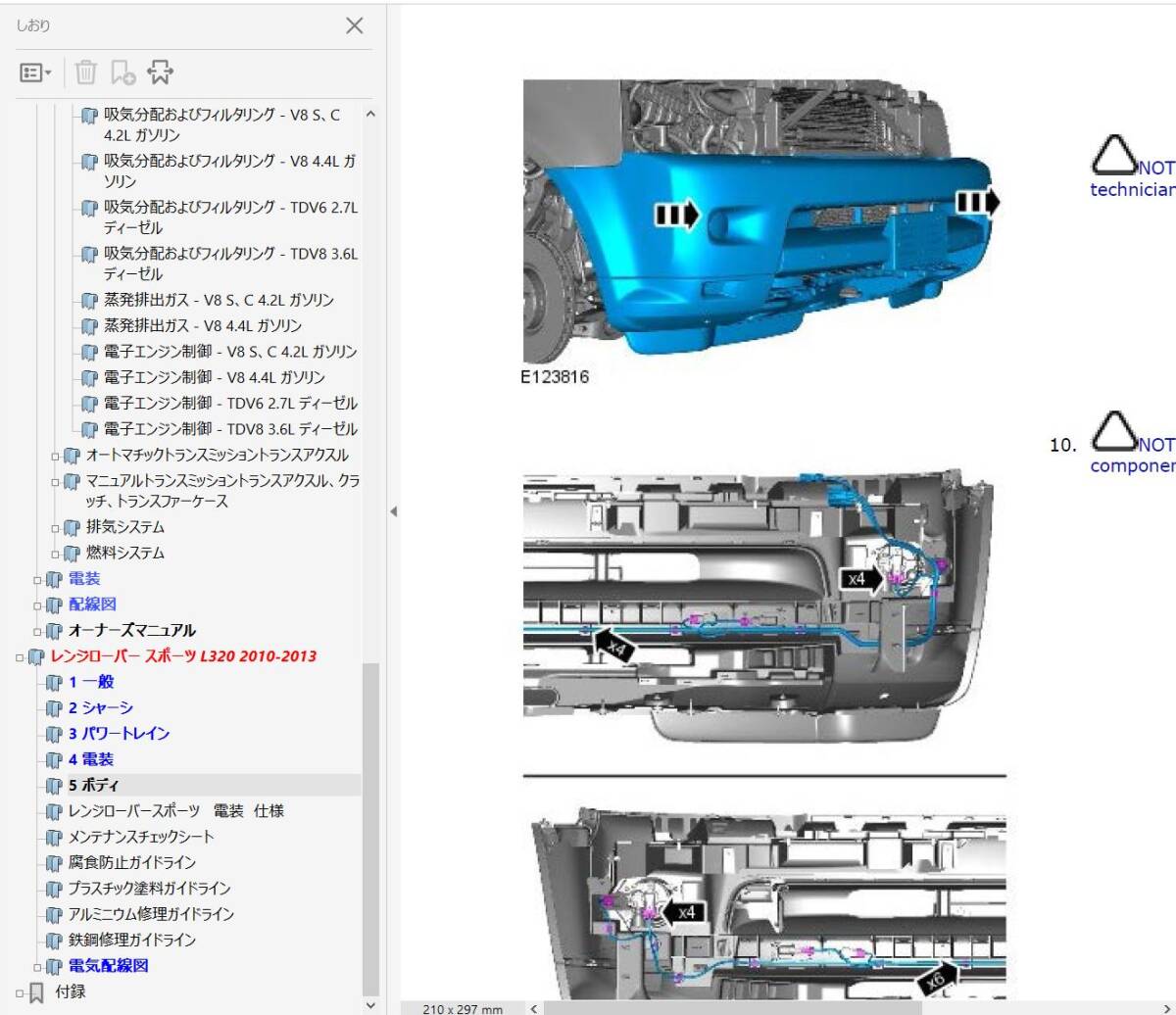The image size is (1176, 1015).
Task: Click the bookmarks list scroll-up arrow
Action: (x=370, y=114)
